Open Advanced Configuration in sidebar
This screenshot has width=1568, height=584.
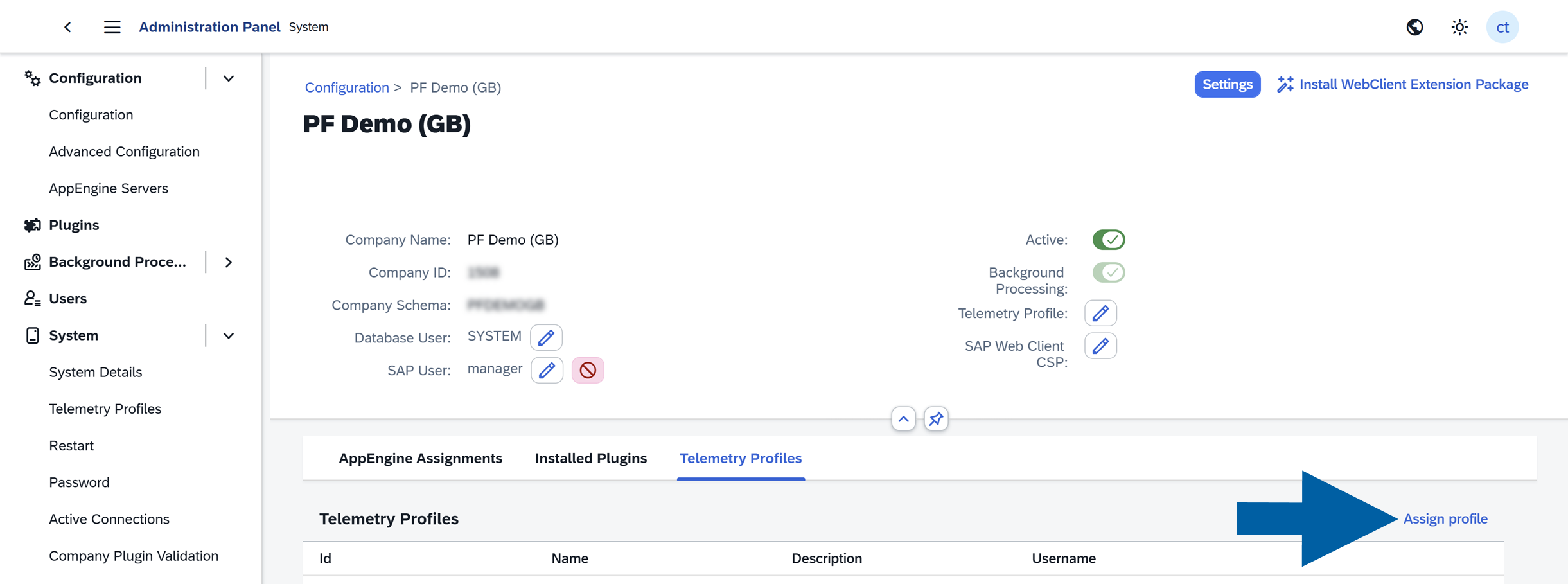(124, 152)
